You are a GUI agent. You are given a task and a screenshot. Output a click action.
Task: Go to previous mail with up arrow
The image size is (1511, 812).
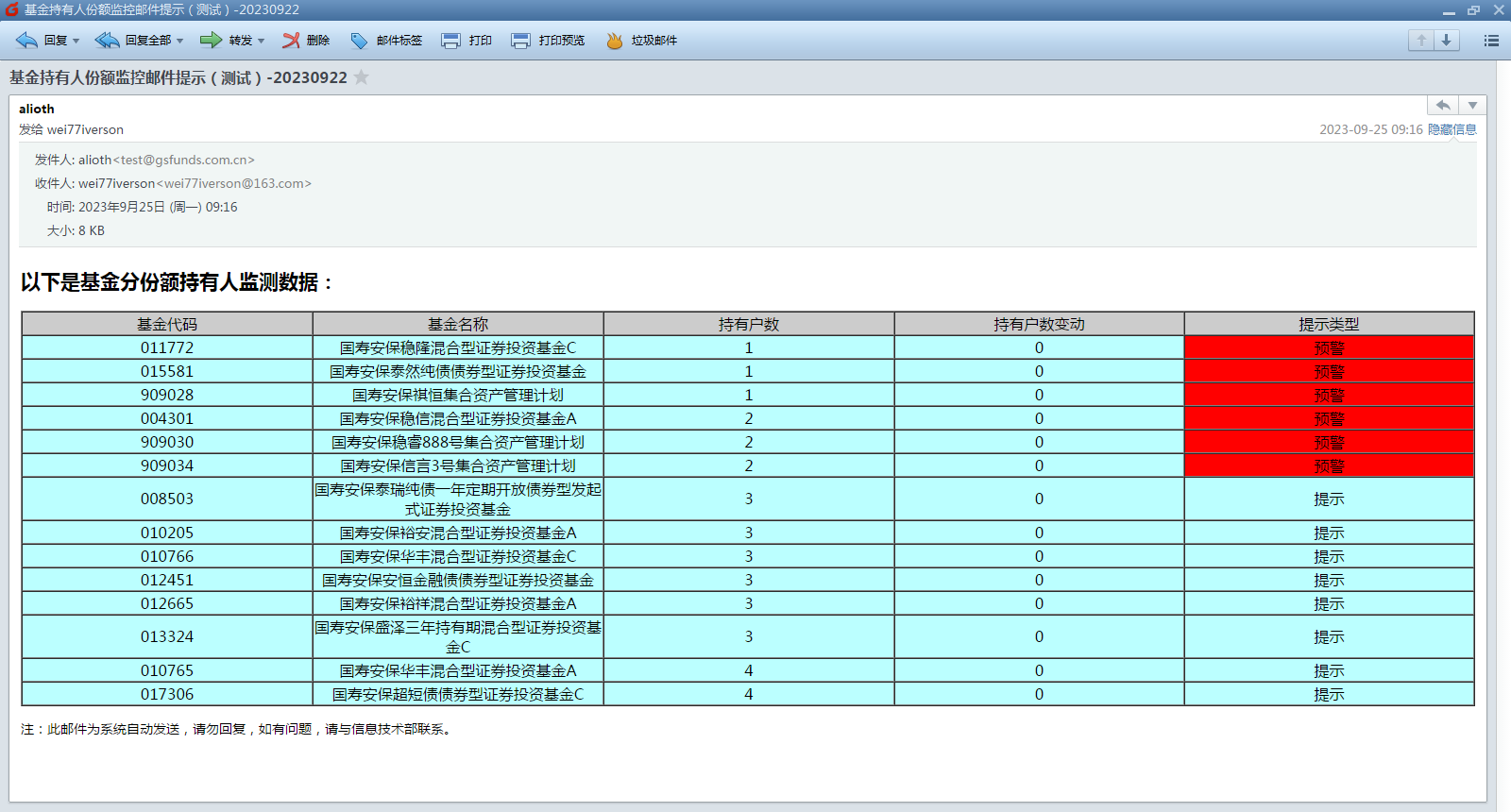click(x=1421, y=41)
